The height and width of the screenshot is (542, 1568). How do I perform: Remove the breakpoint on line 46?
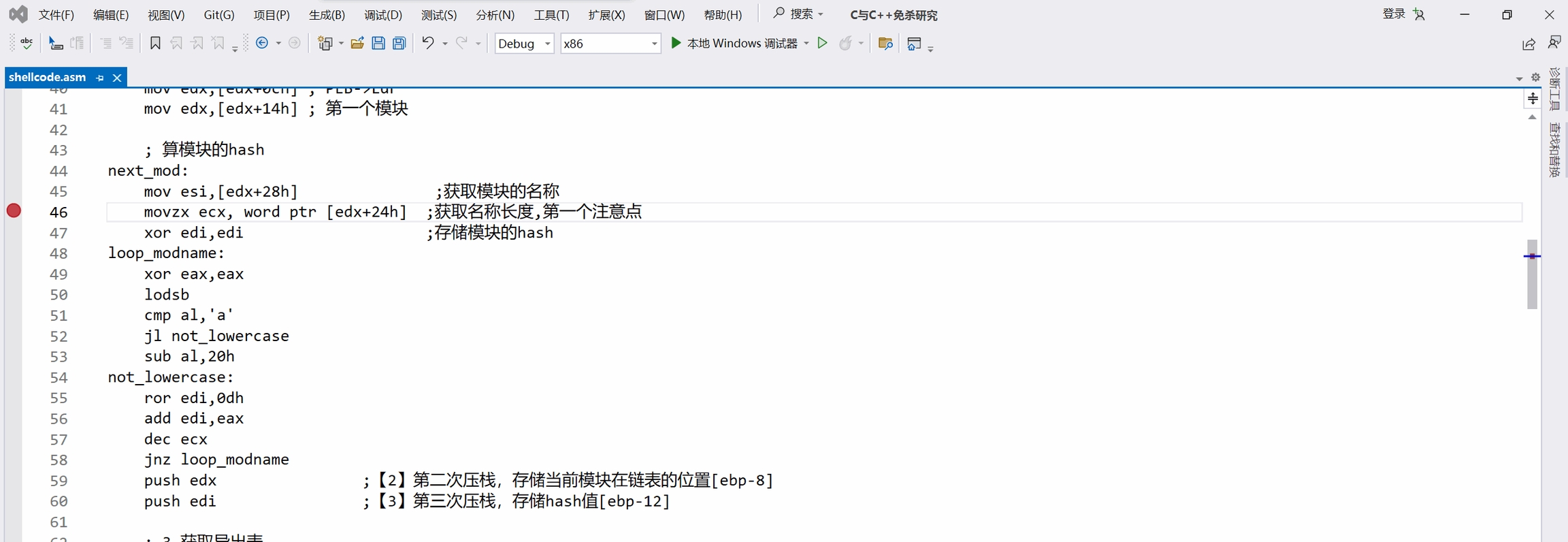point(14,211)
